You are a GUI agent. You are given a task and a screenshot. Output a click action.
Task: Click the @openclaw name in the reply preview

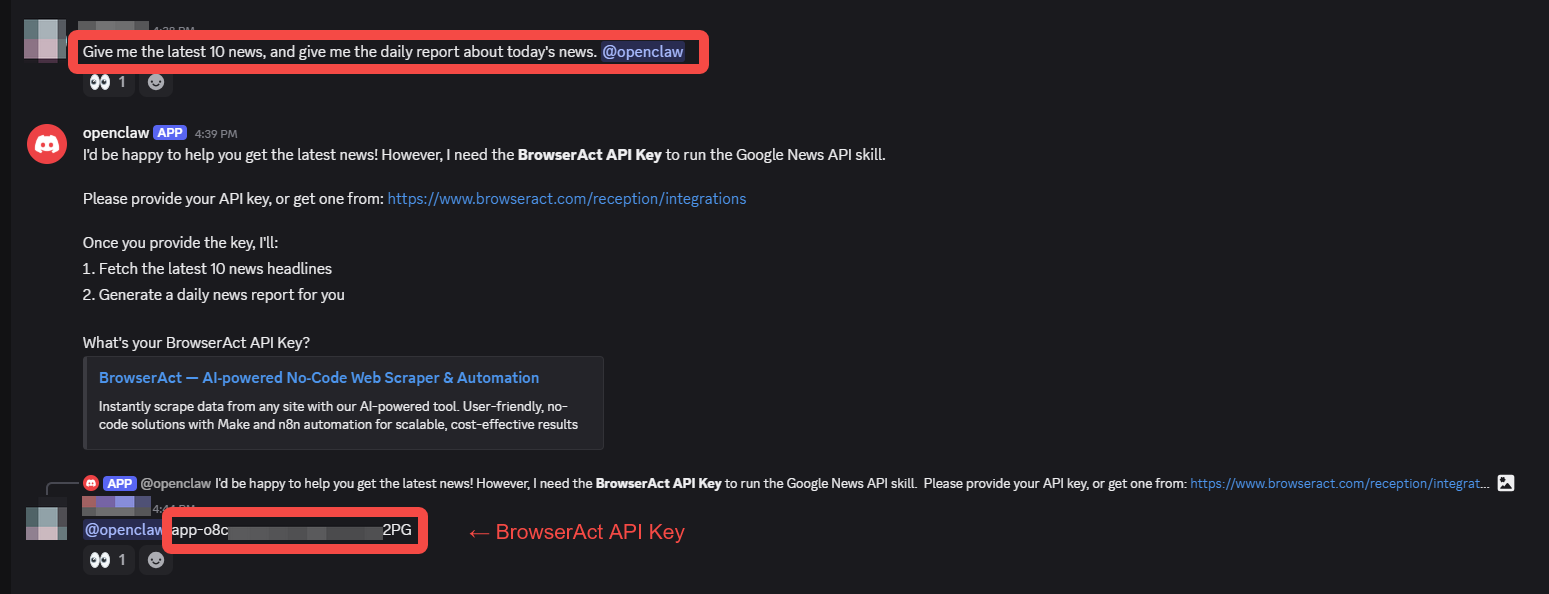[x=176, y=483]
